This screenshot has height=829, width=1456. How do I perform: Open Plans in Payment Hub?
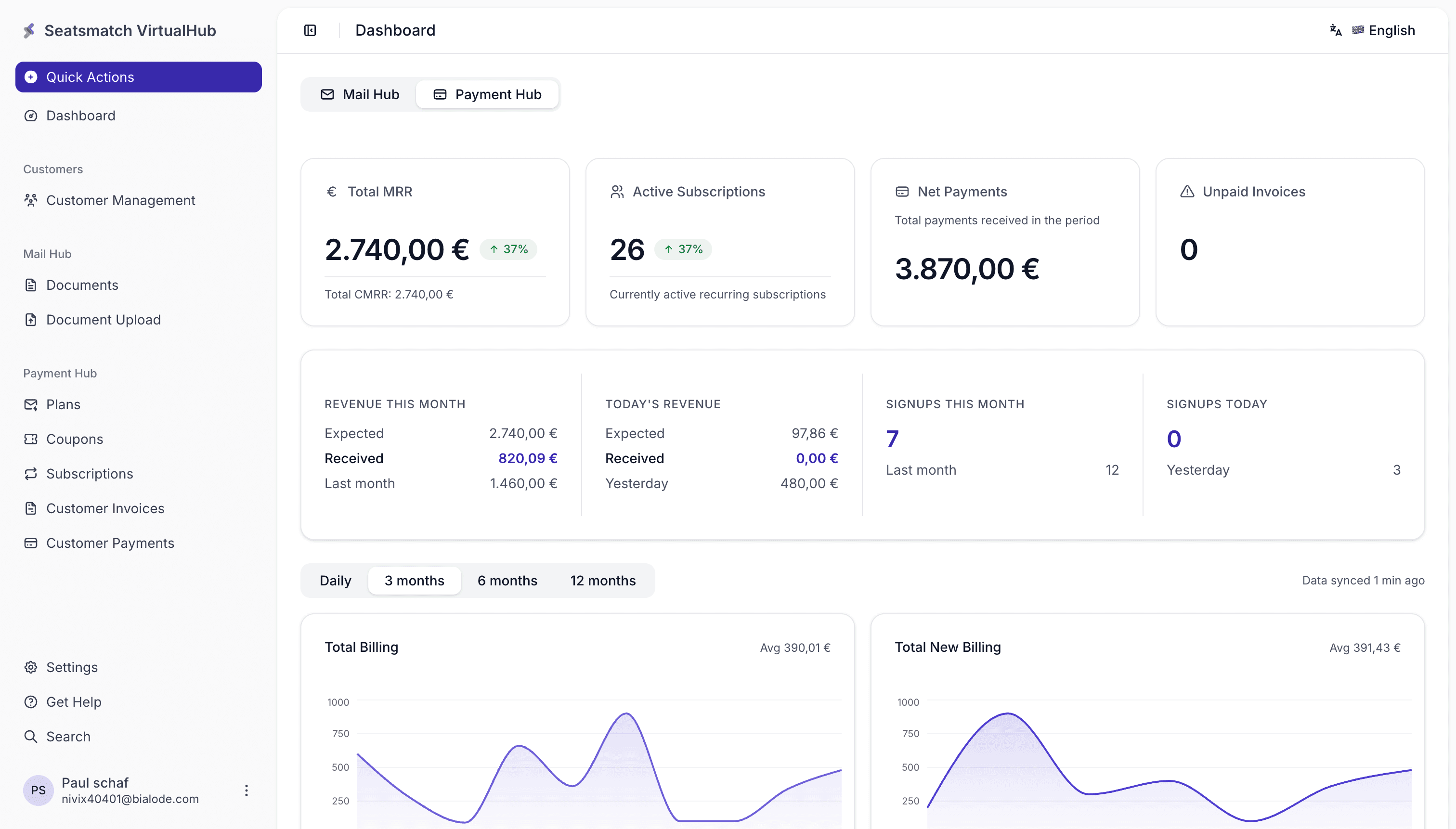pyautogui.click(x=138, y=405)
